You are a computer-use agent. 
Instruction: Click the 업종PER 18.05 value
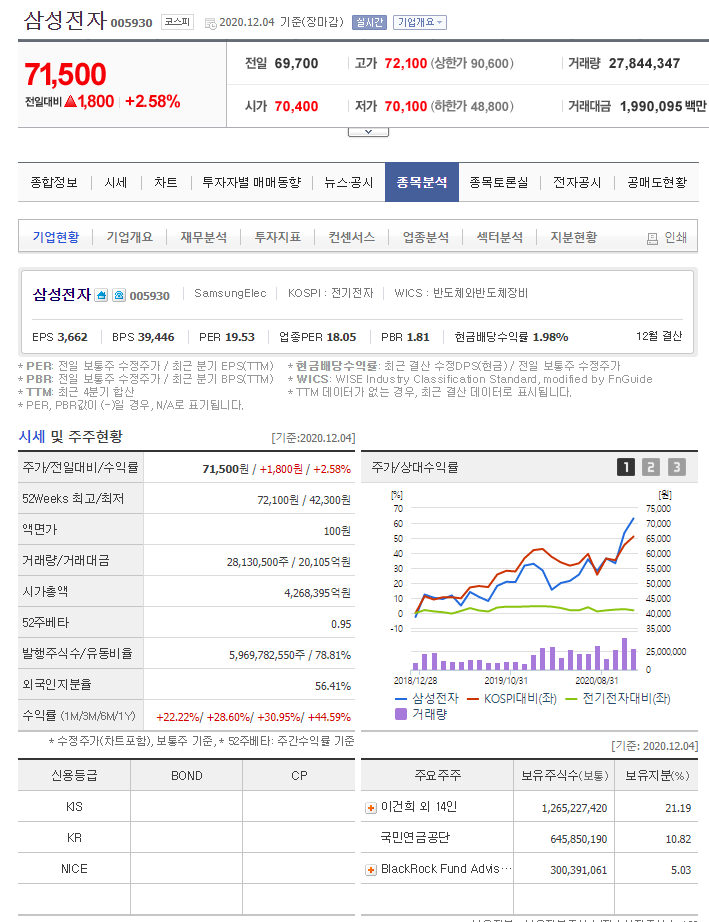point(342,337)
